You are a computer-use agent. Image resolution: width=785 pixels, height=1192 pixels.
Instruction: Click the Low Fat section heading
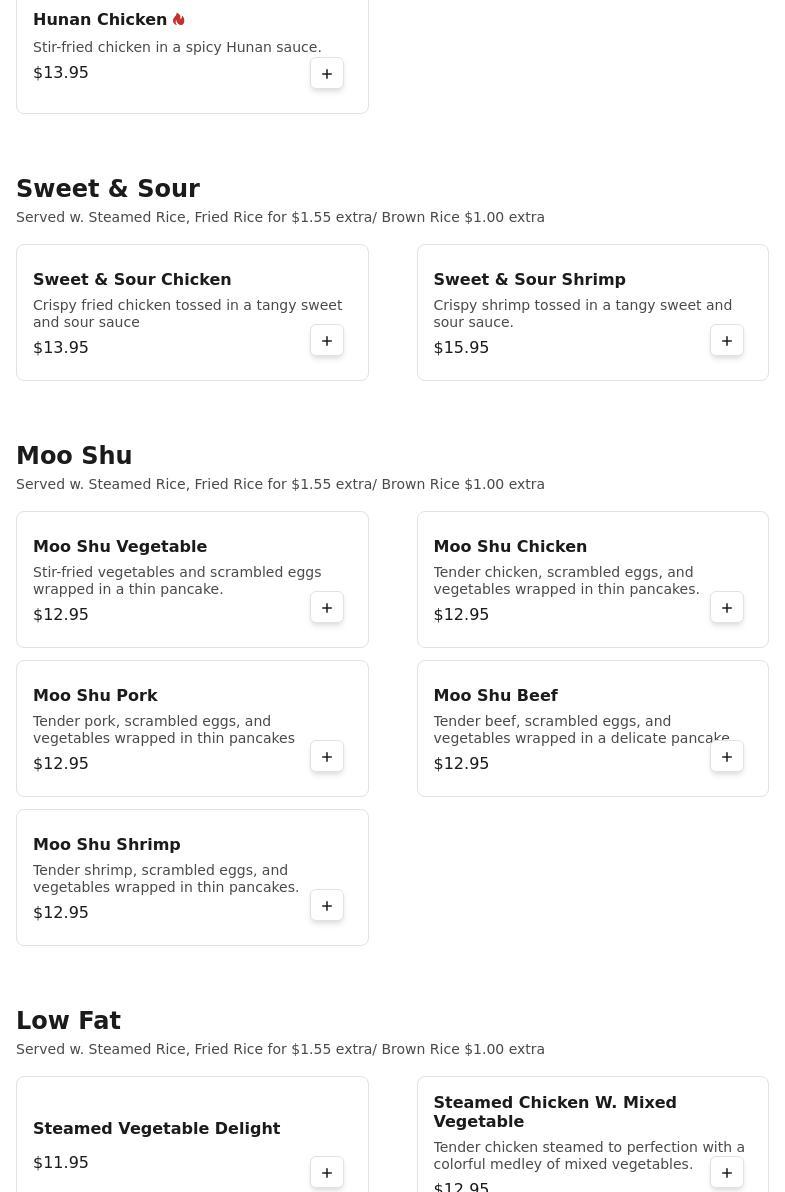click(68, 1021)
